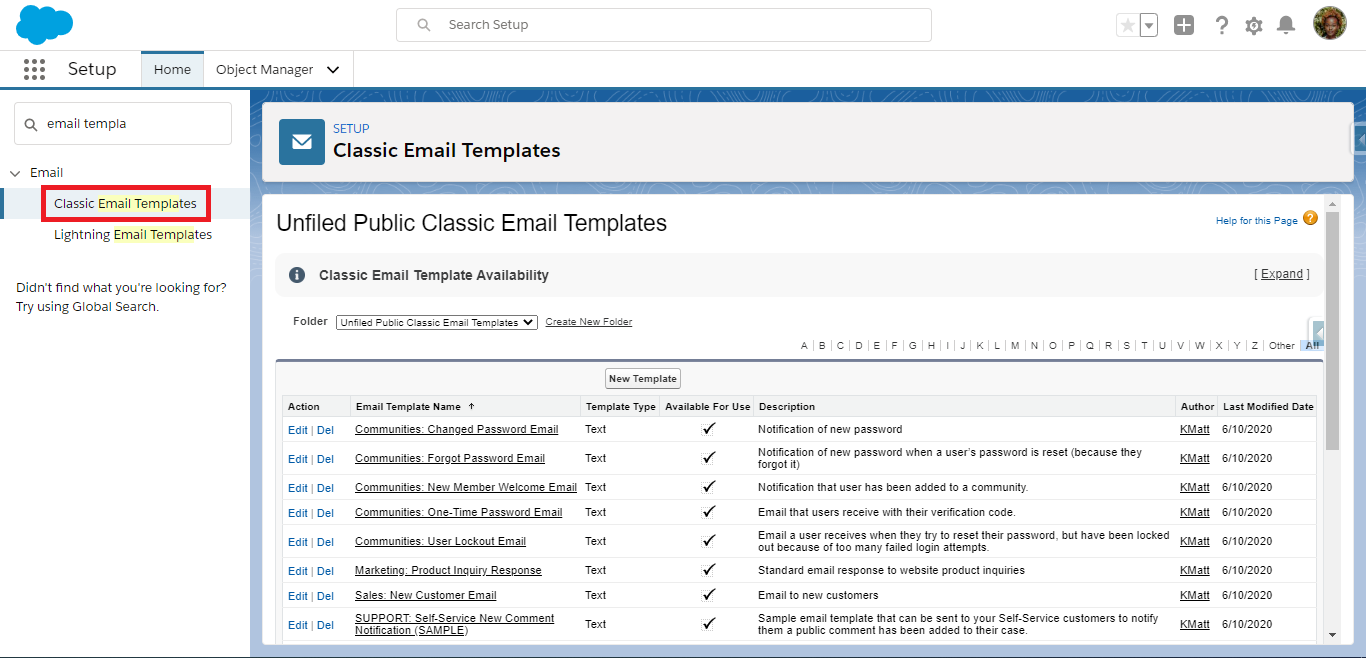This screenshot has width=1366, height=658.
Task: Edit the Communities: User Lockout Email
Action: tap(298, 542)
